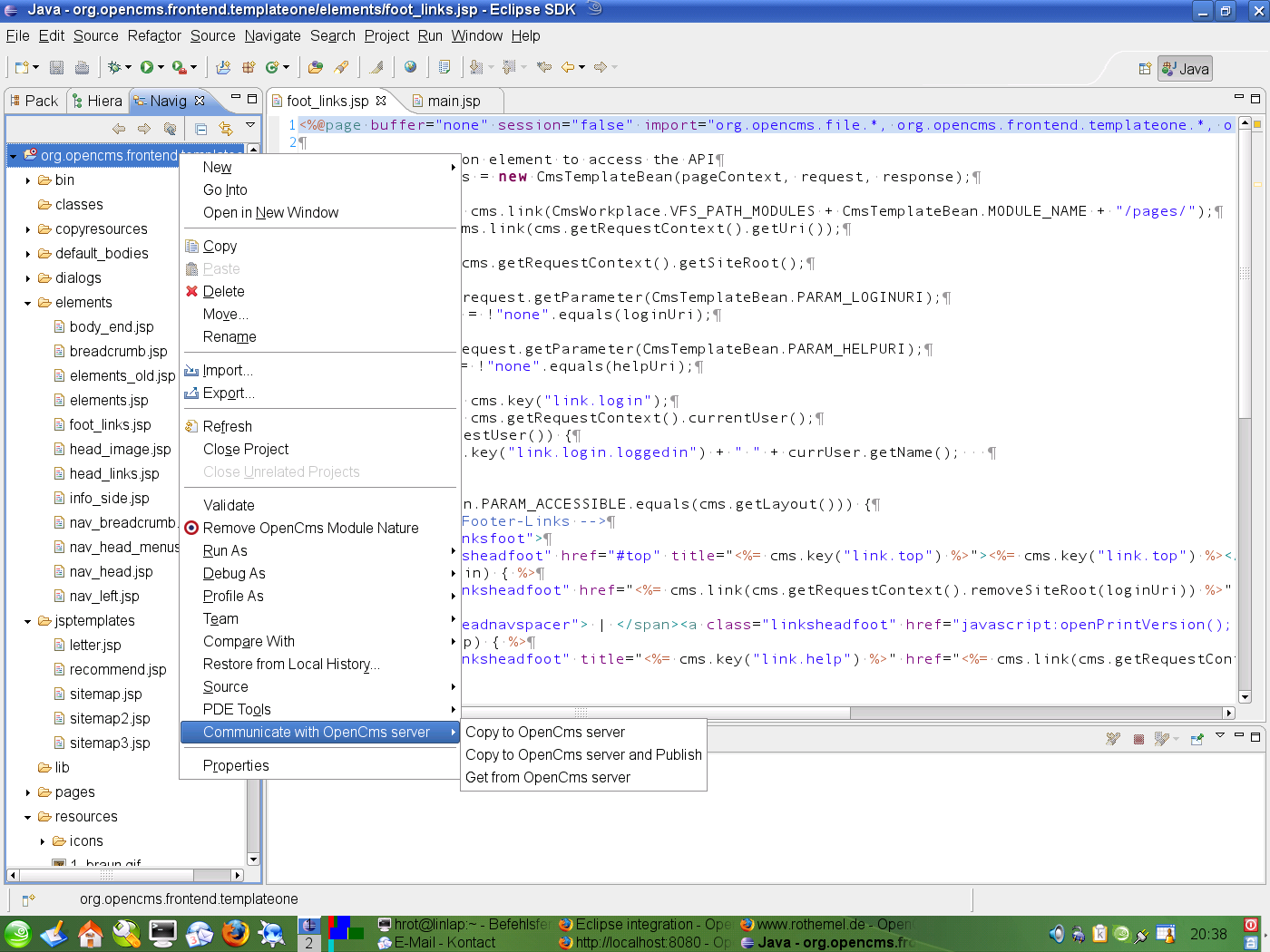The image size is (1270, 952).
Task: Click the Open Perspective icon
Action: coord(1145,69)
